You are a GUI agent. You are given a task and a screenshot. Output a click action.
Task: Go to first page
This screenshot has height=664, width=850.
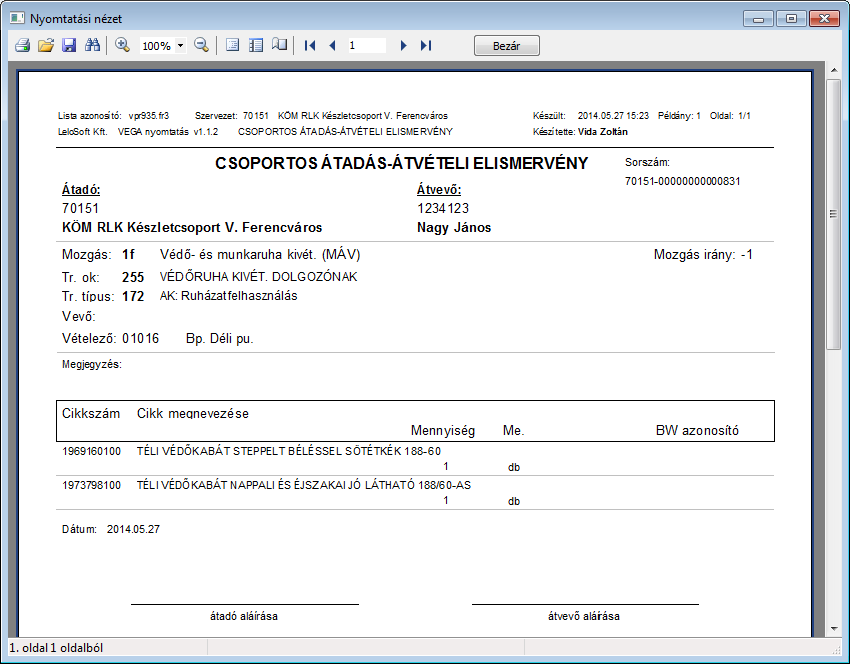click(310, 46)
